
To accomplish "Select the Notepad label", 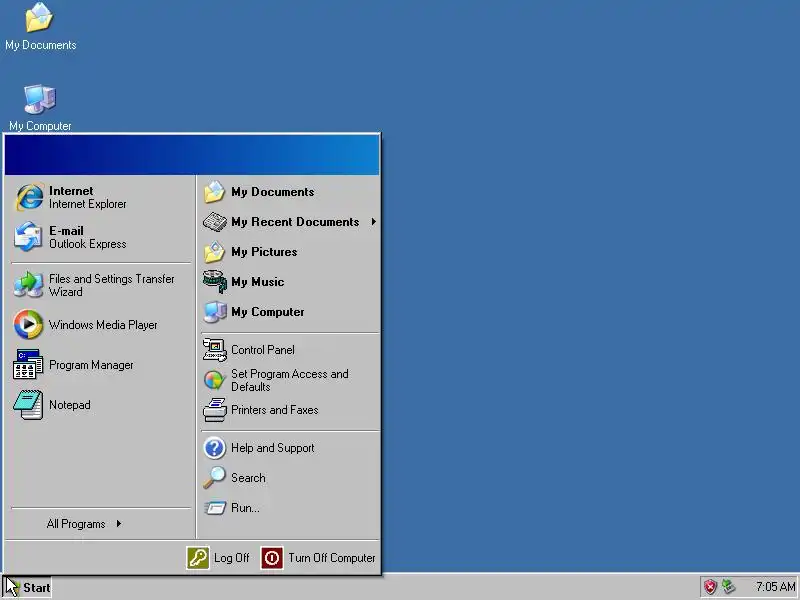I will (70, 405).
